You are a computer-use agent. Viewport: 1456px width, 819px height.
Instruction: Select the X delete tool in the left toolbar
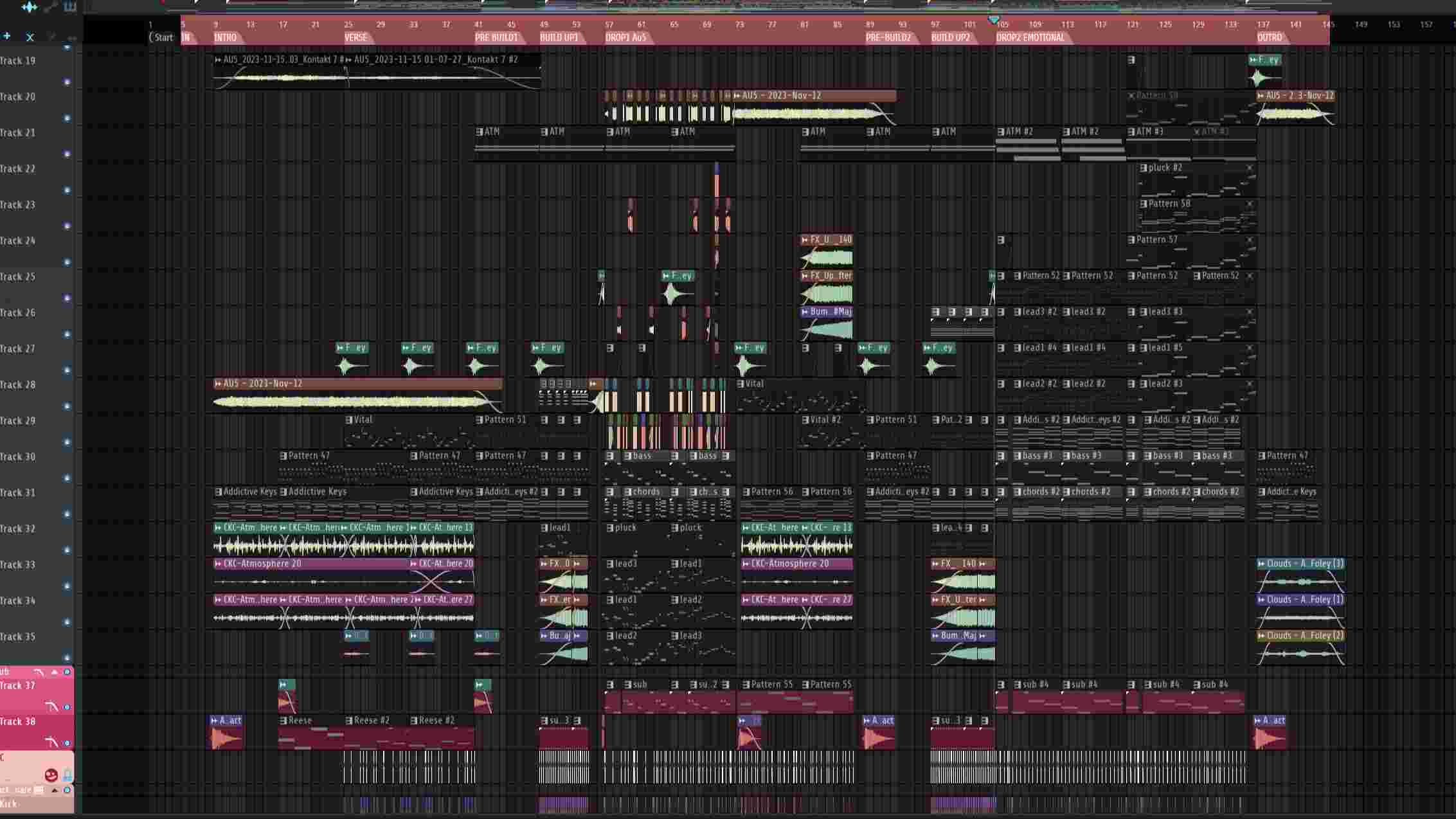[x=30, y=37]
